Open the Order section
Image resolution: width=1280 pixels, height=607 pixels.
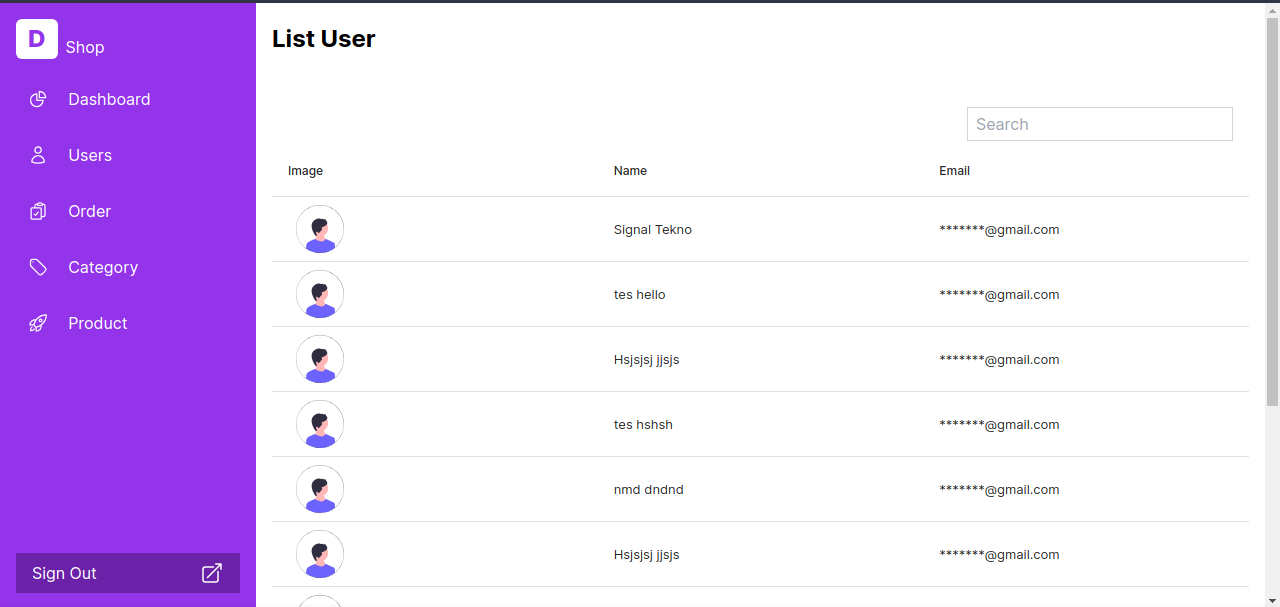[x=89, y=211]
